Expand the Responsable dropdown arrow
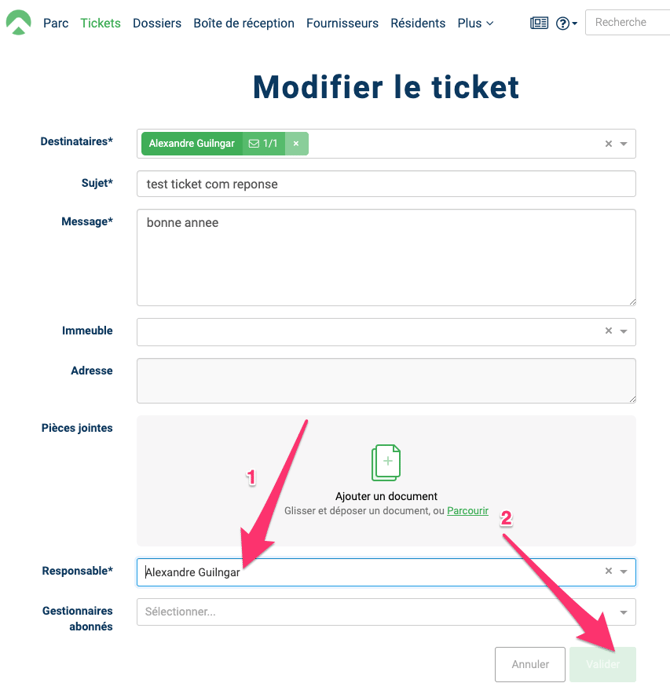The image size is (670, 694). (x=624, y=572)
